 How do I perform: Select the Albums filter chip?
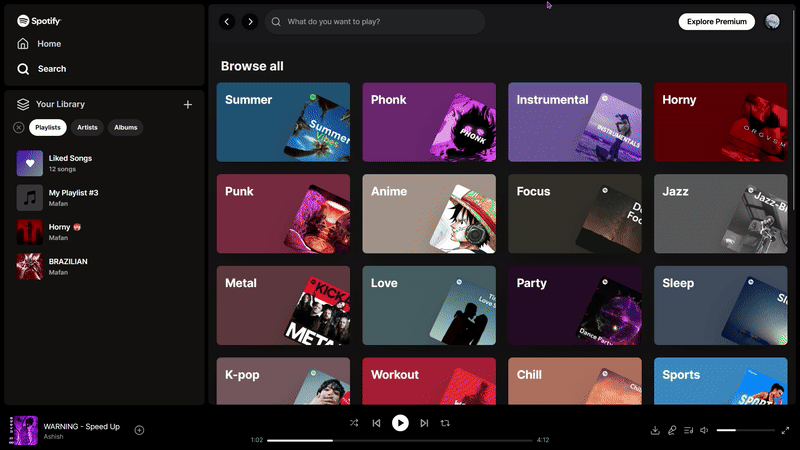pyautogui.click(x=126, y=128)
